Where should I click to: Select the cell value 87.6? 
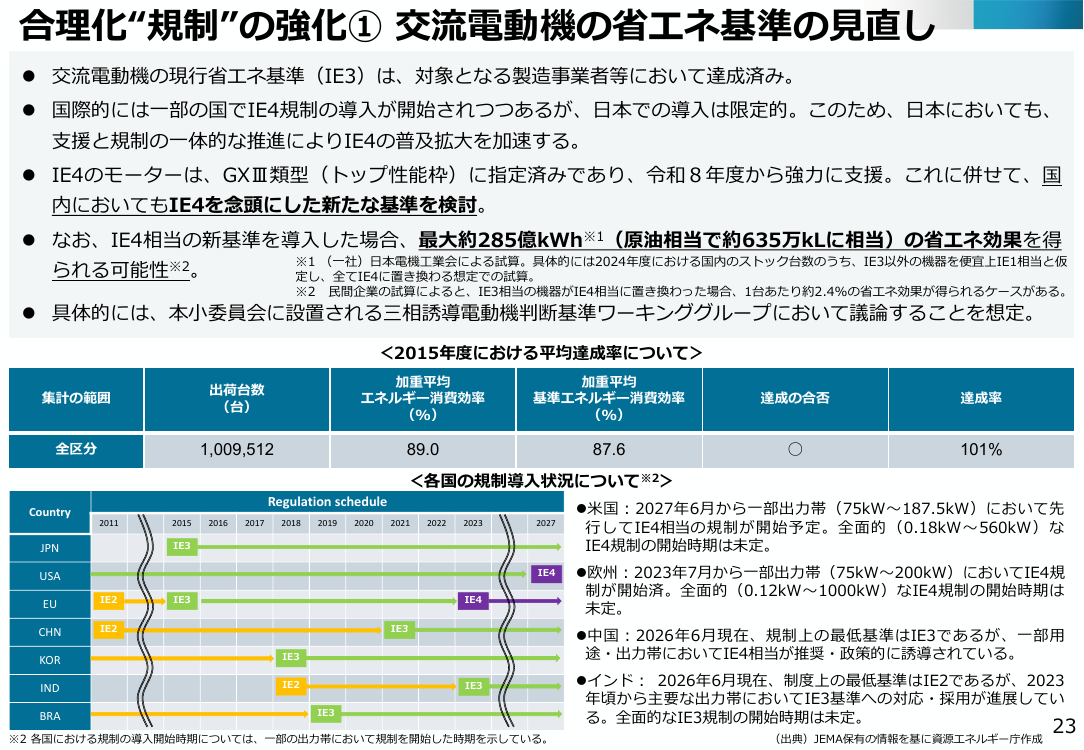click(x=609, y=449)
